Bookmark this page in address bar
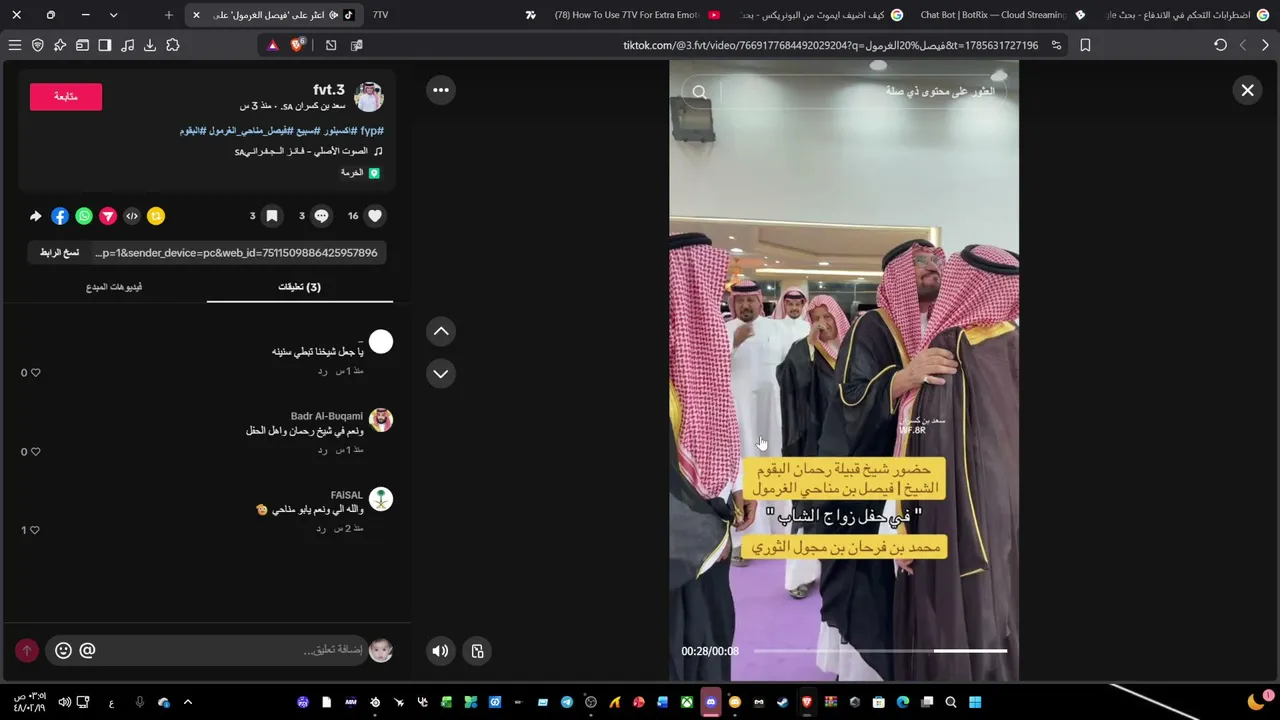This screenshot has width=1280, height=720. 1085,45
